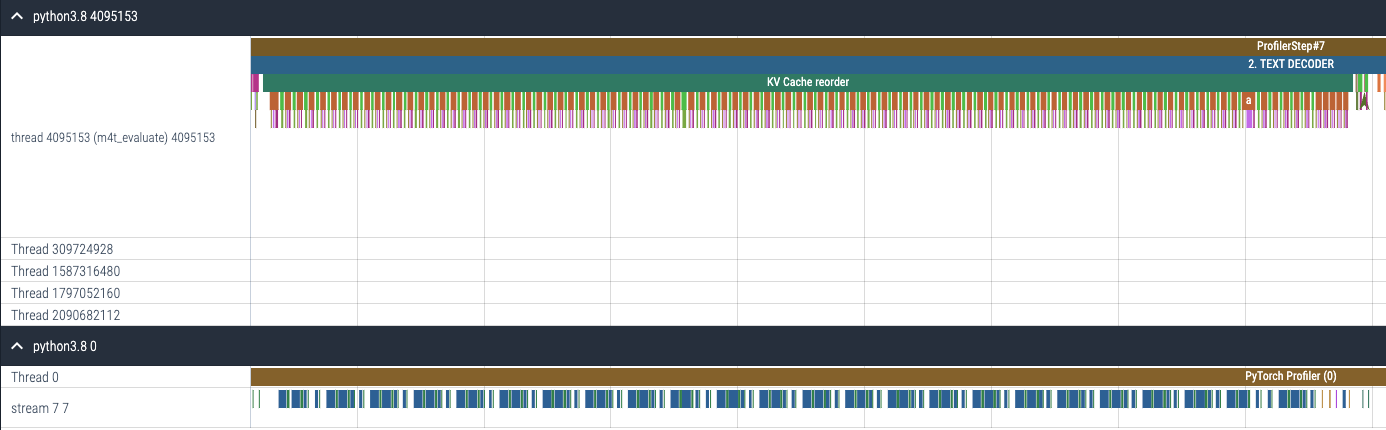Select the ProfilerStep#7 slice
This screenshot has height=430, width=1386.
[x=800, y=46]
